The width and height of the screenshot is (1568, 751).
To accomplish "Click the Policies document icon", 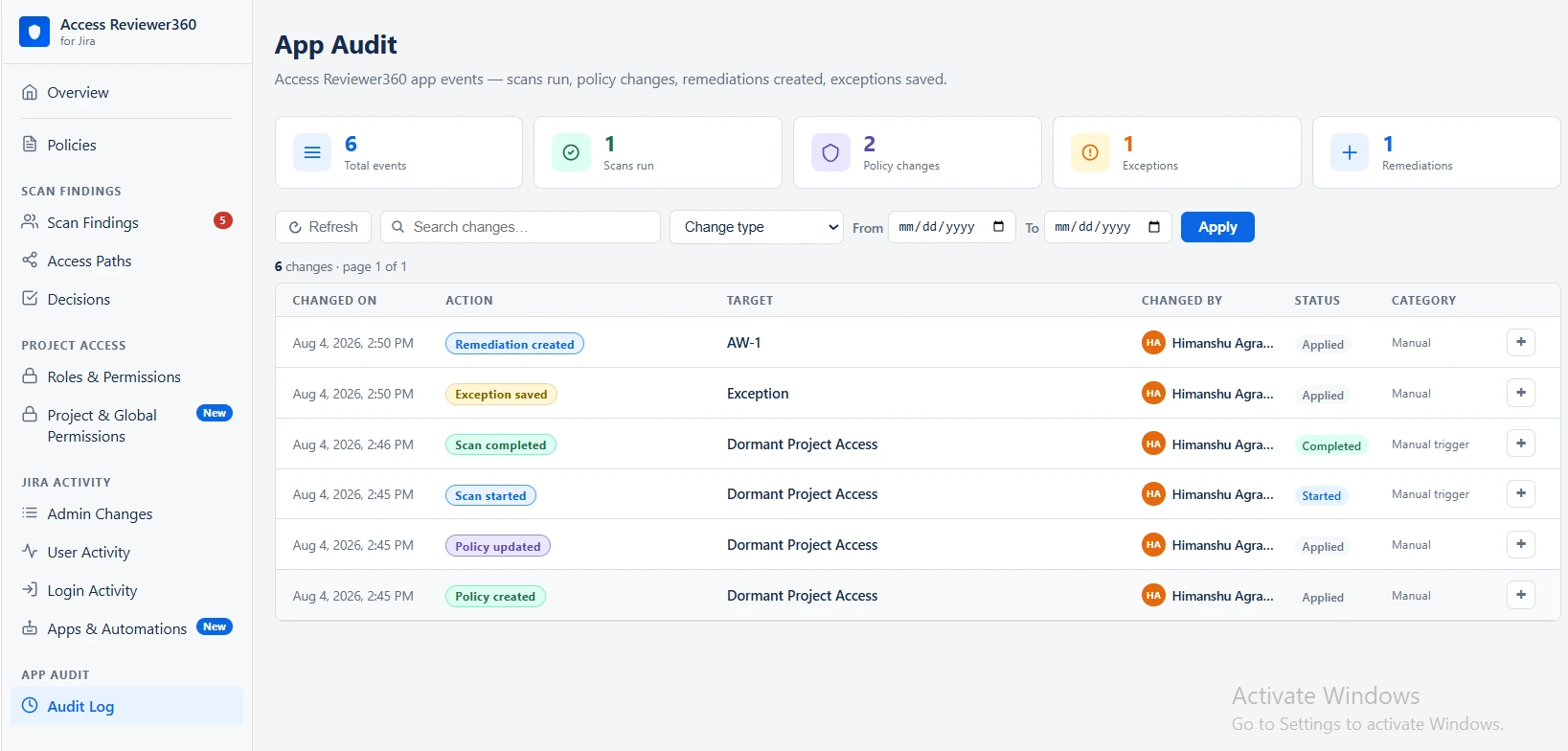I will [x=30, y=145].
